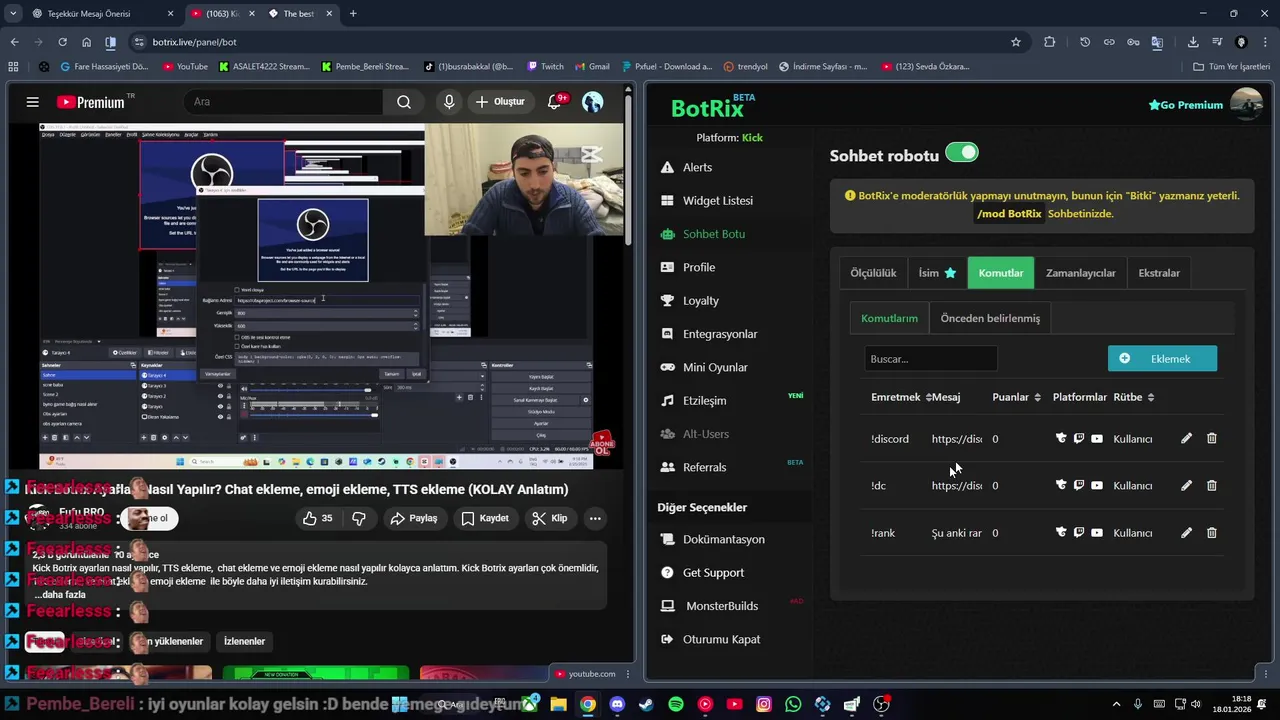The image size is (1280, 720).
Task: Click YouTube Oluştur button
Action: tap(500, 101)
